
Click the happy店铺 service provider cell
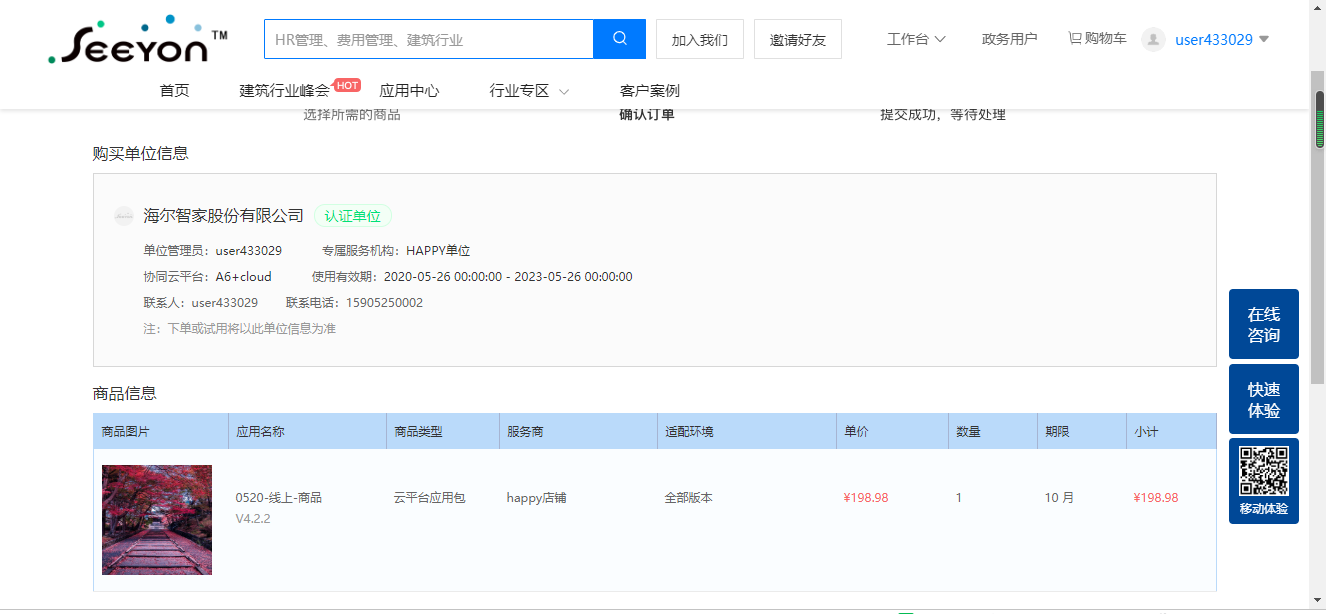coord(537,498)
